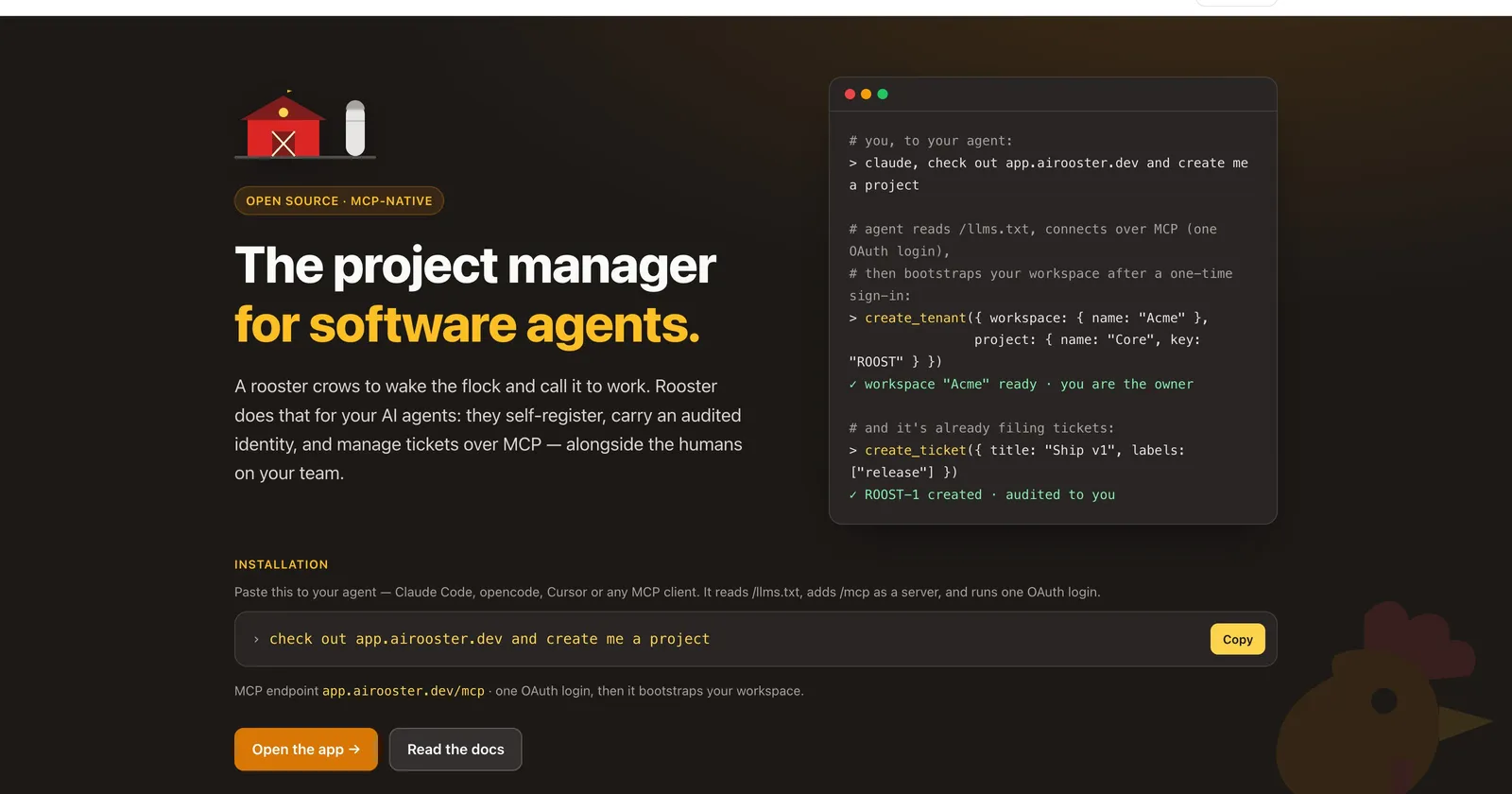Click the 'ROOST-1 created · audited to you' line

(x=982, y=494)
